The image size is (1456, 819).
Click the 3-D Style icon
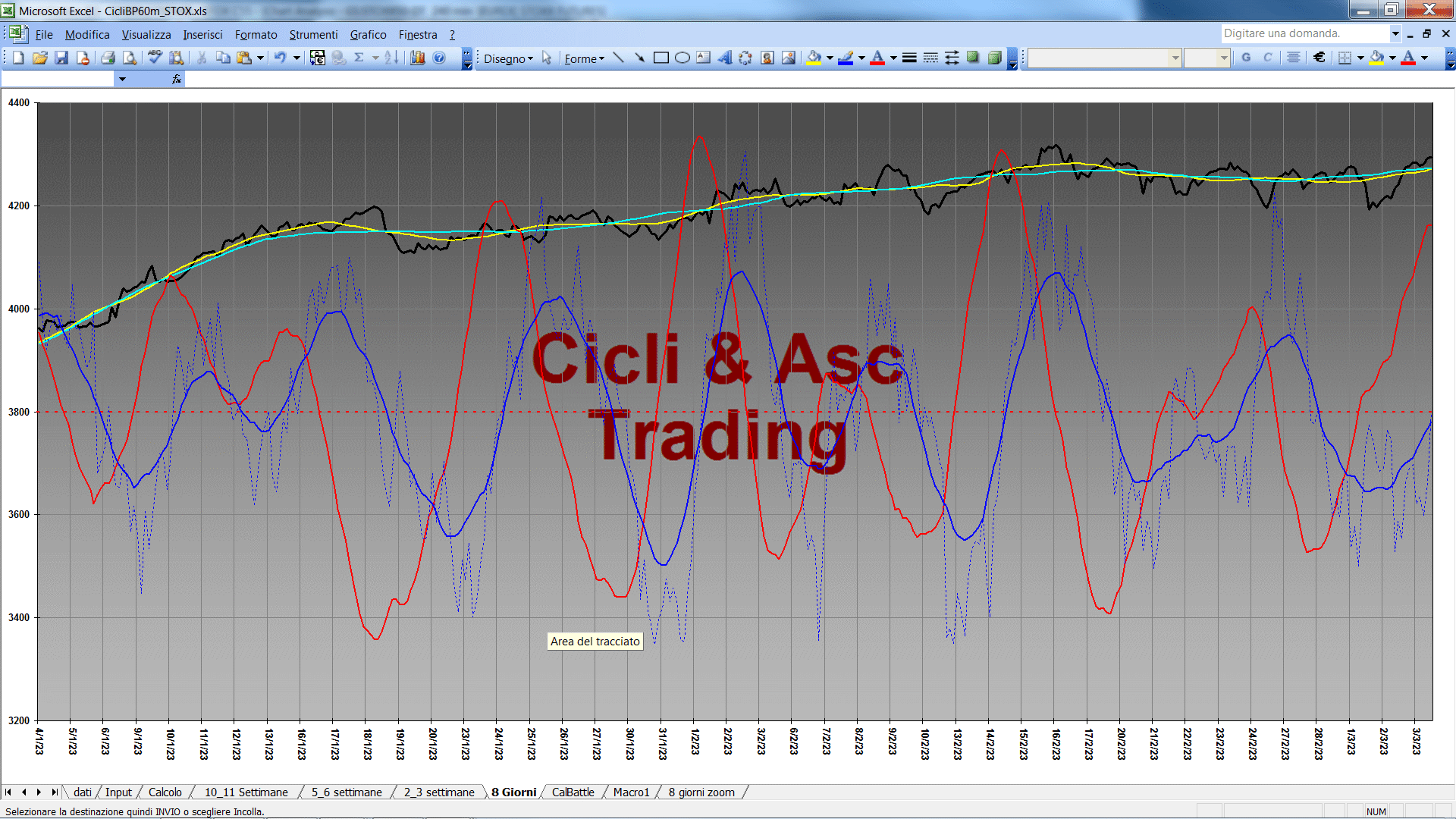click(994, 58)
